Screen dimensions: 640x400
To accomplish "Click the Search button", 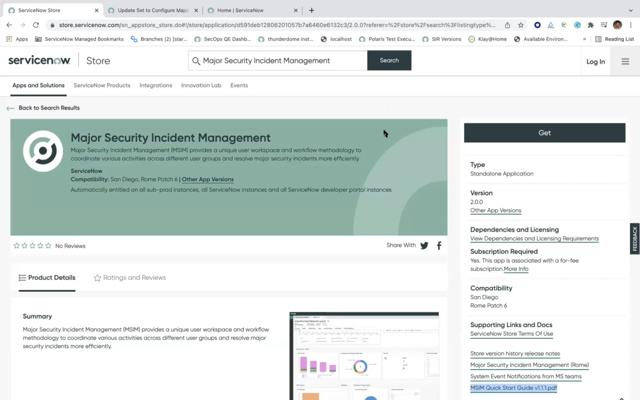I will tap(389, 60).
